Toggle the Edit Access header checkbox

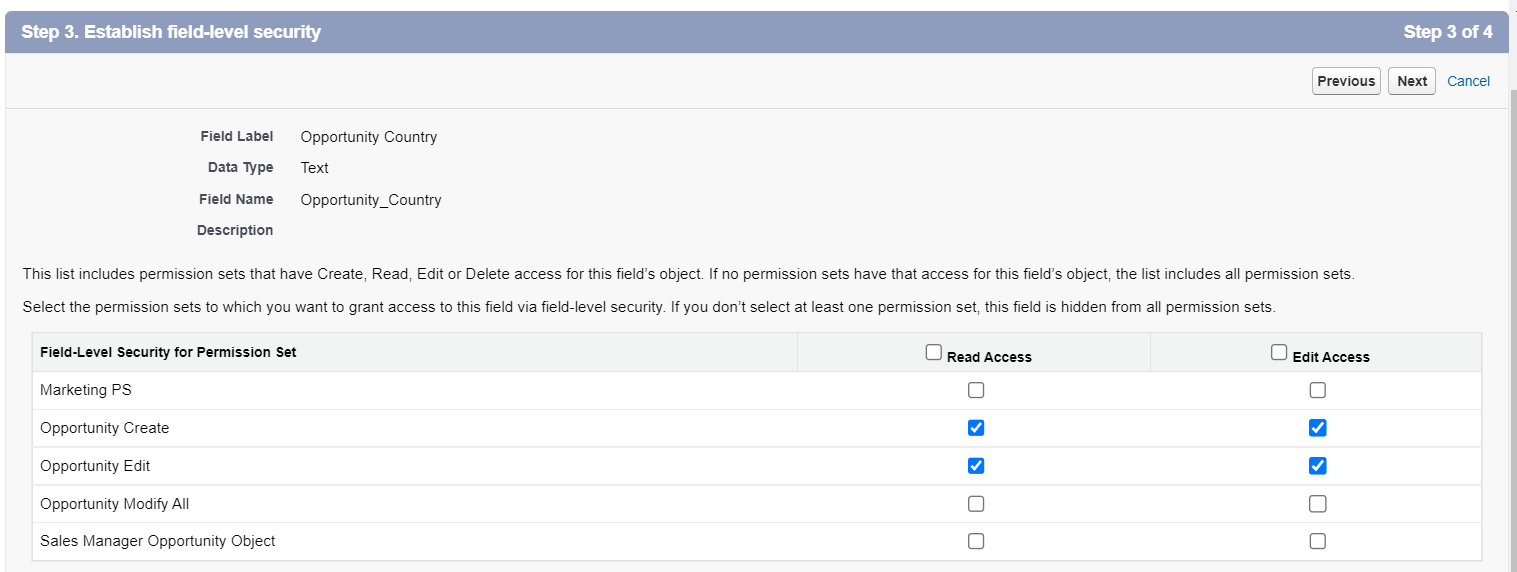pos(1279,352)
